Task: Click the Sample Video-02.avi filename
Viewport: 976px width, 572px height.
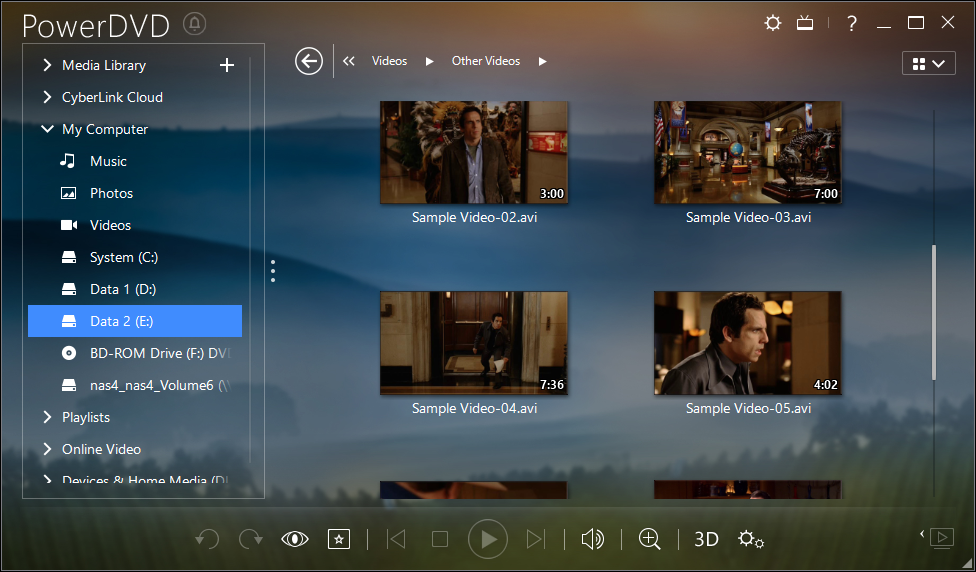Action: coord(474,218)
